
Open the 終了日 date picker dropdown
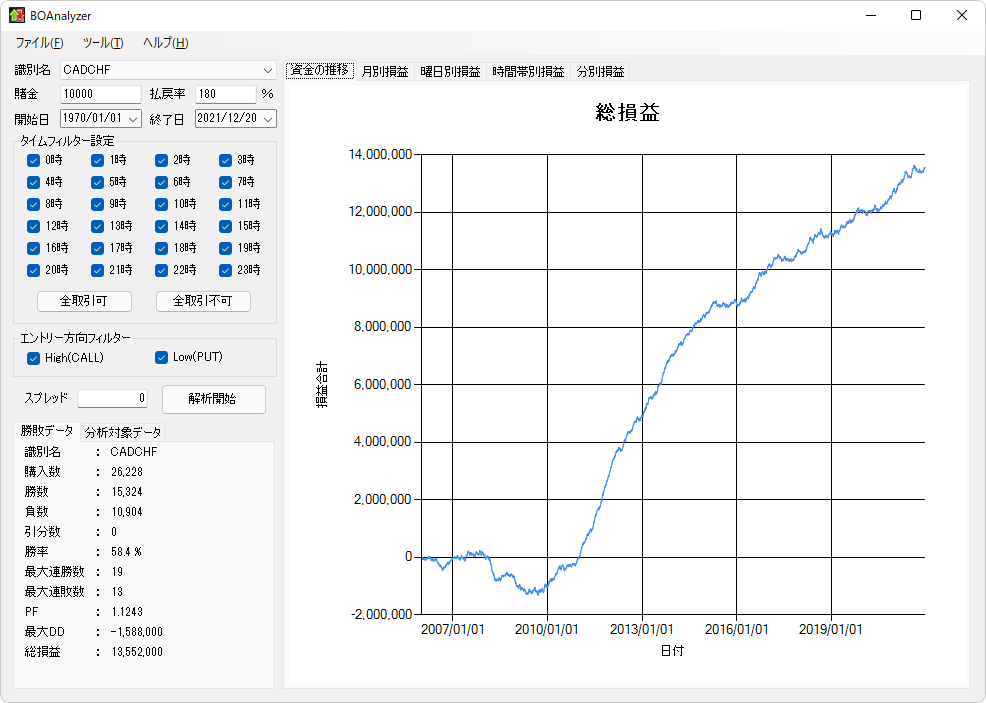click(269, 118)
